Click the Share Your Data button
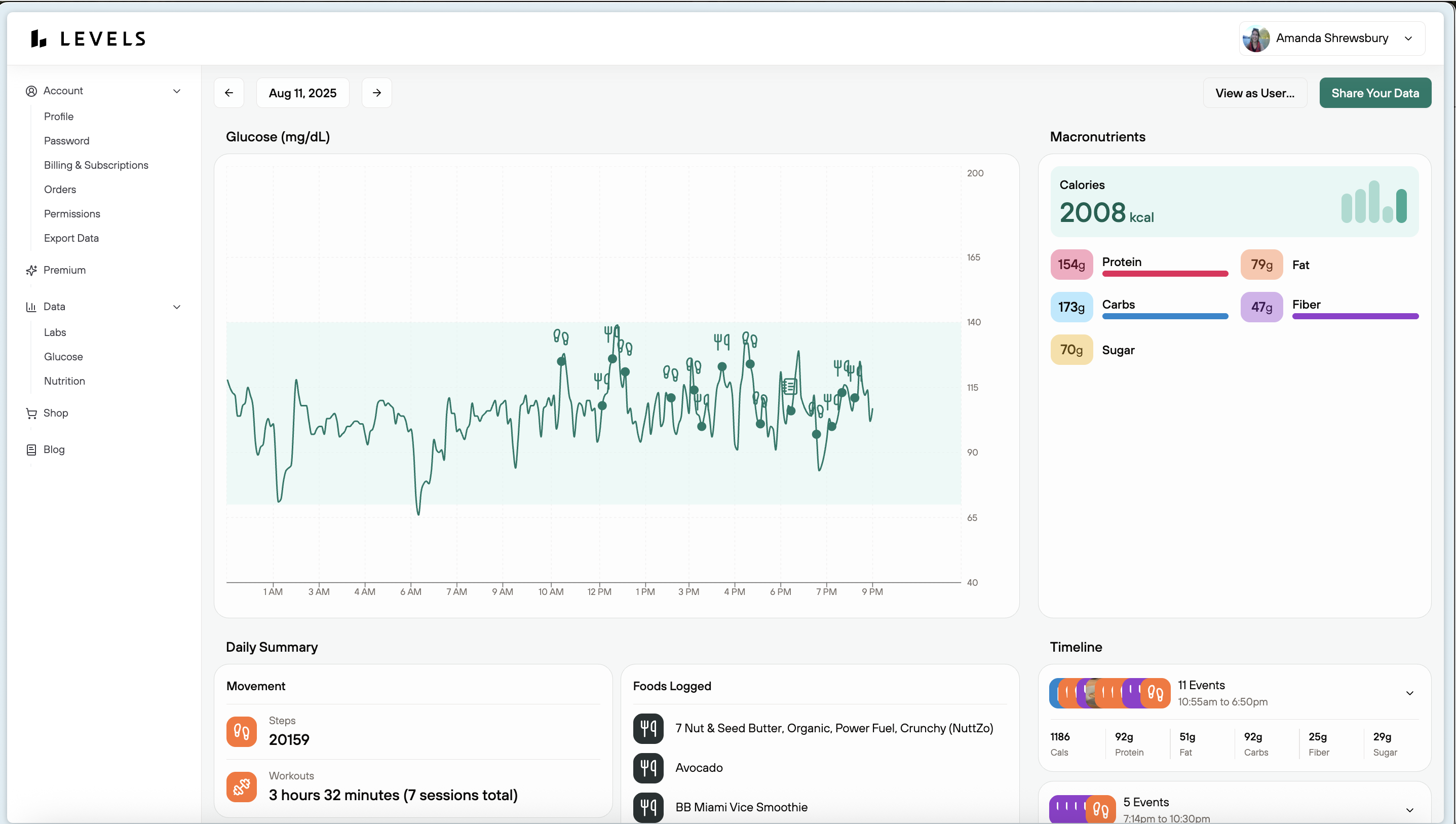The height and width of the screenshot is (824, 1456). point(1374,93)
